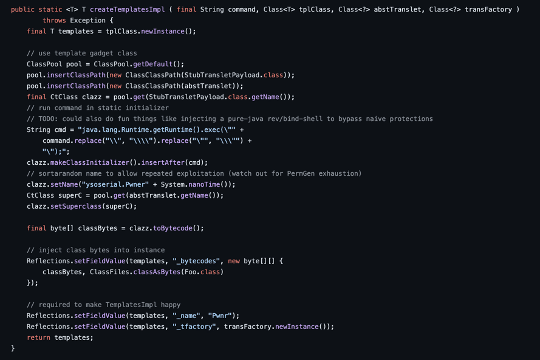Image resolution: width=540 pixels, height=360 pixels.
Task: Click the comment '// run command in static initializer'
Action: [97, 108]
